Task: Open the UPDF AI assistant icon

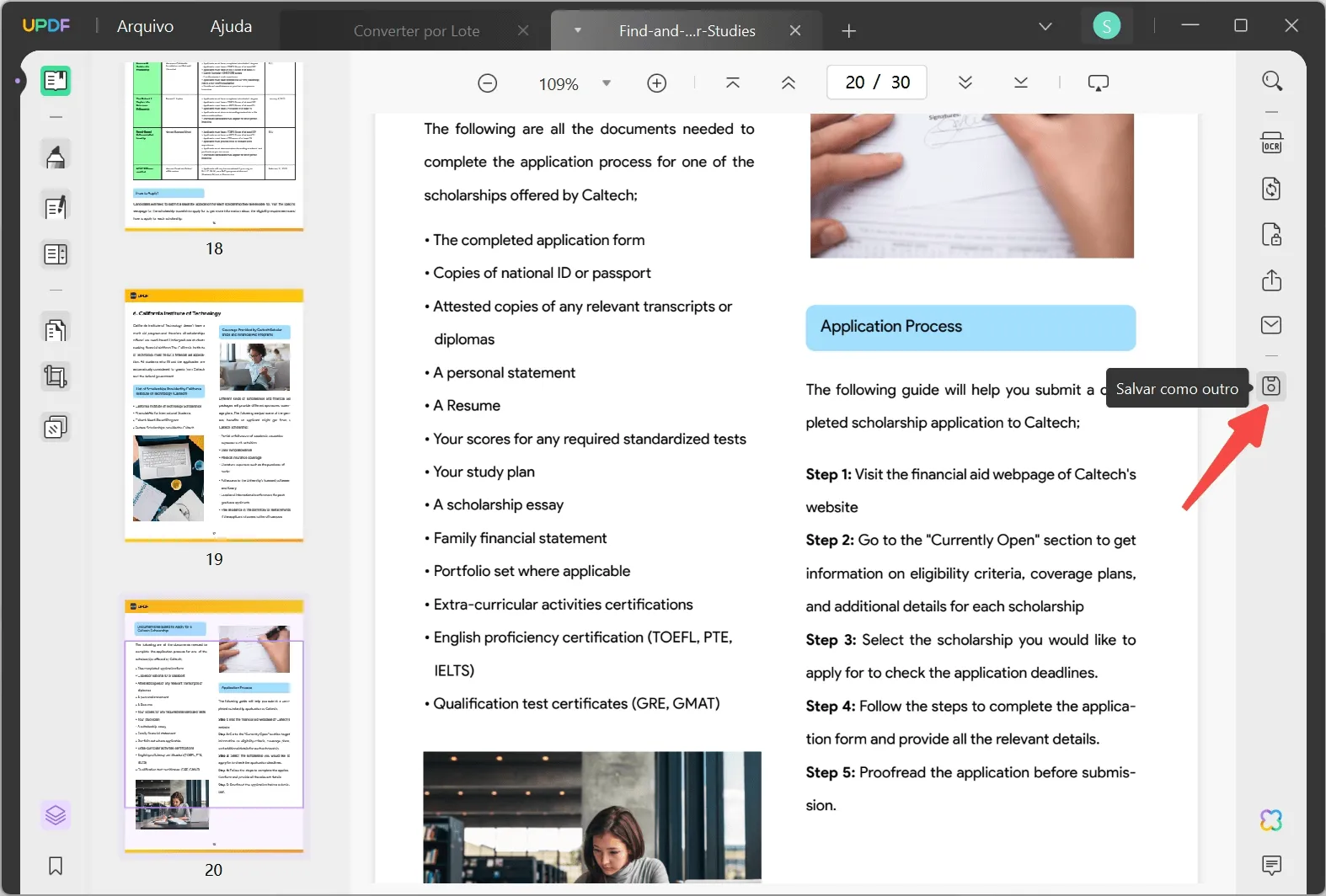Action: pyautogui.click(x=1271, y=819)
